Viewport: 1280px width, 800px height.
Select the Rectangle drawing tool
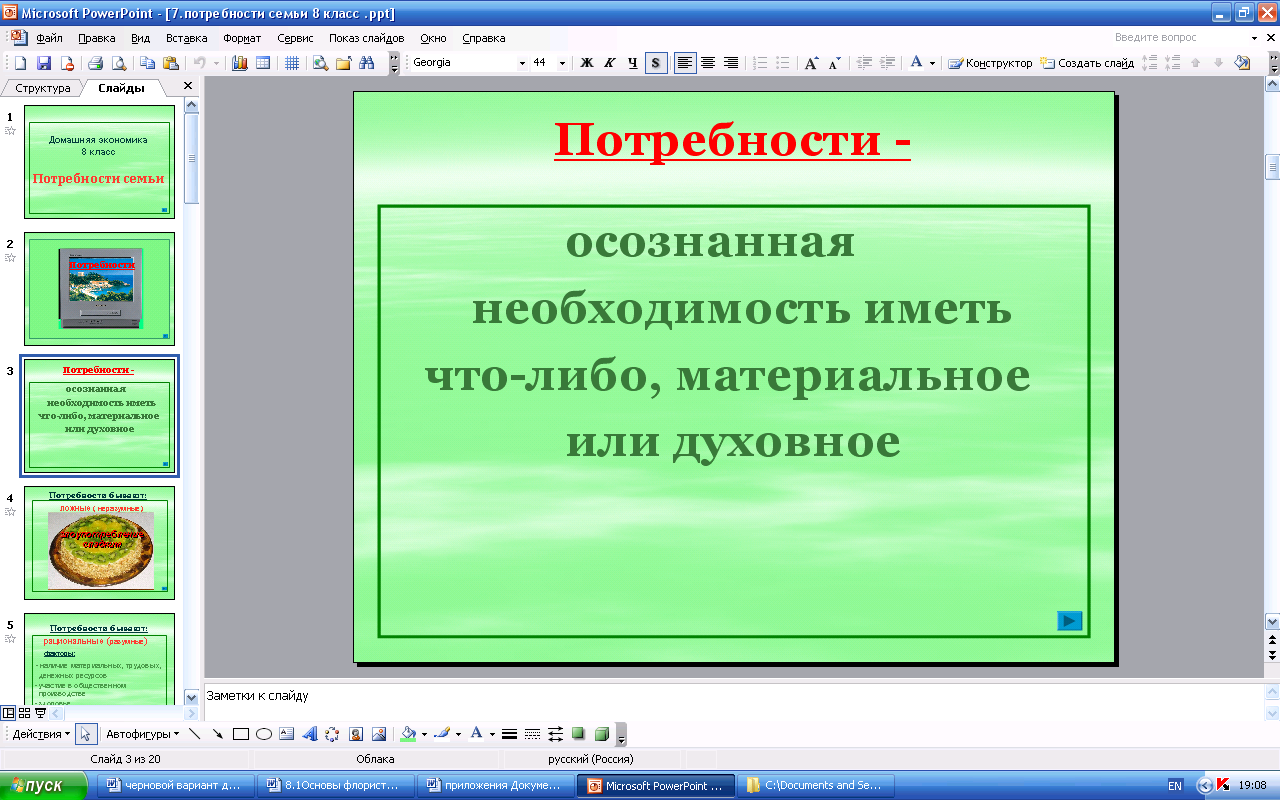(x=241, y=734)
